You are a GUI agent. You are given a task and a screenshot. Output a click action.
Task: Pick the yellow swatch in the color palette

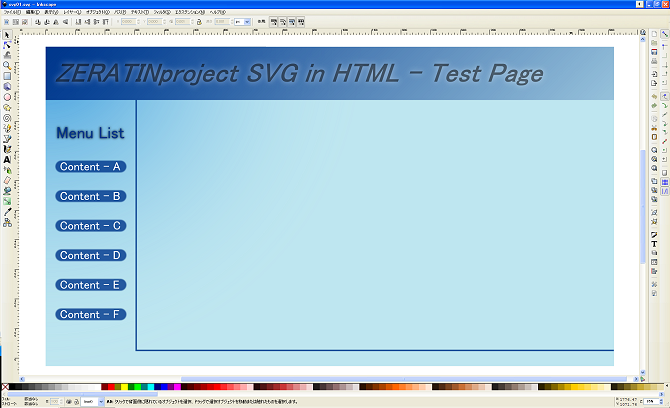(124, 387)
